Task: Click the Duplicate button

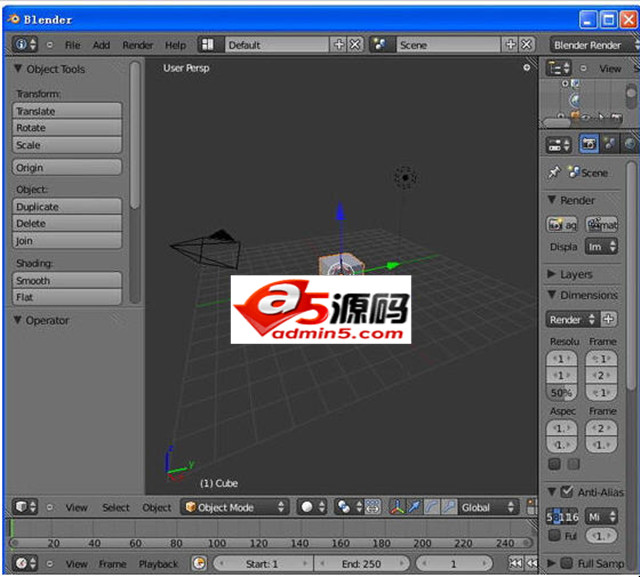Action: click(x=67, y=206)
